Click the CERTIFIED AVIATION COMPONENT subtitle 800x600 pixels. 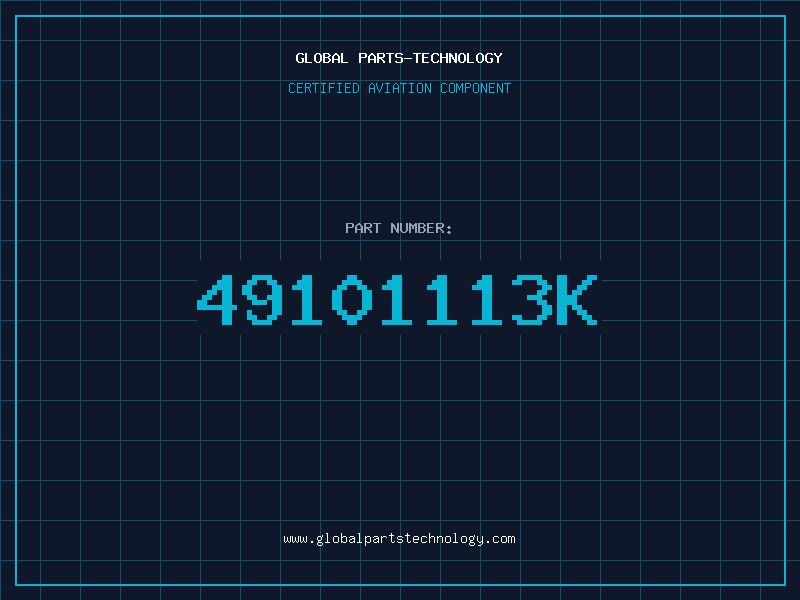coord(399,88)
